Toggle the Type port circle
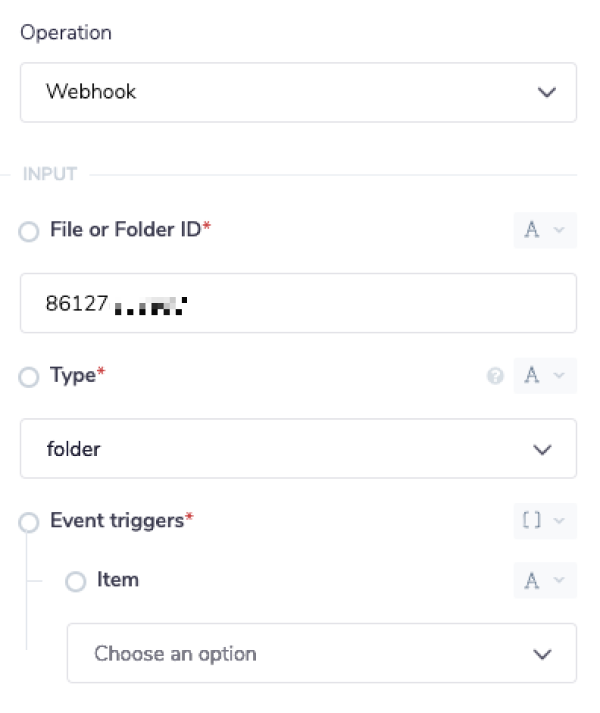The width and height of the screenshot is (600, 713). [x=30, y=377]
